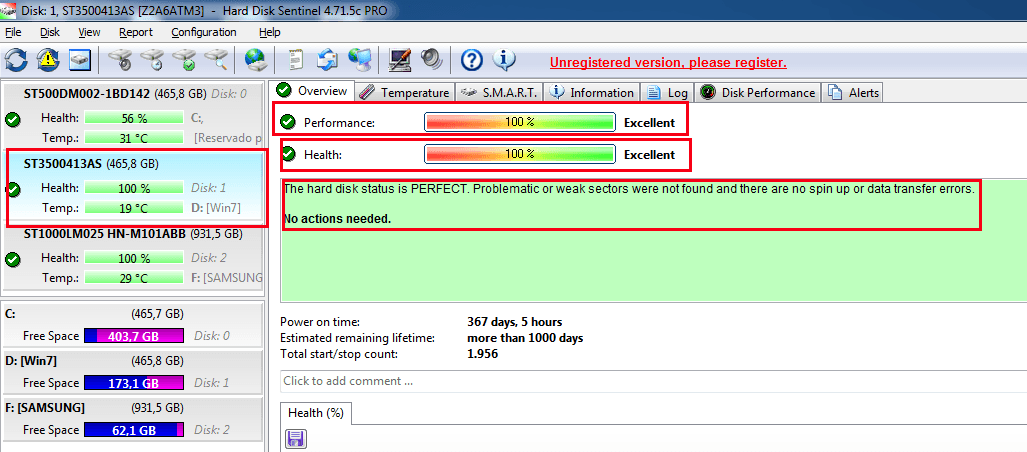The height and width of the screenshot is (452, 1027).
Task: Select the Health (%) graph tab
Action: 316,413
